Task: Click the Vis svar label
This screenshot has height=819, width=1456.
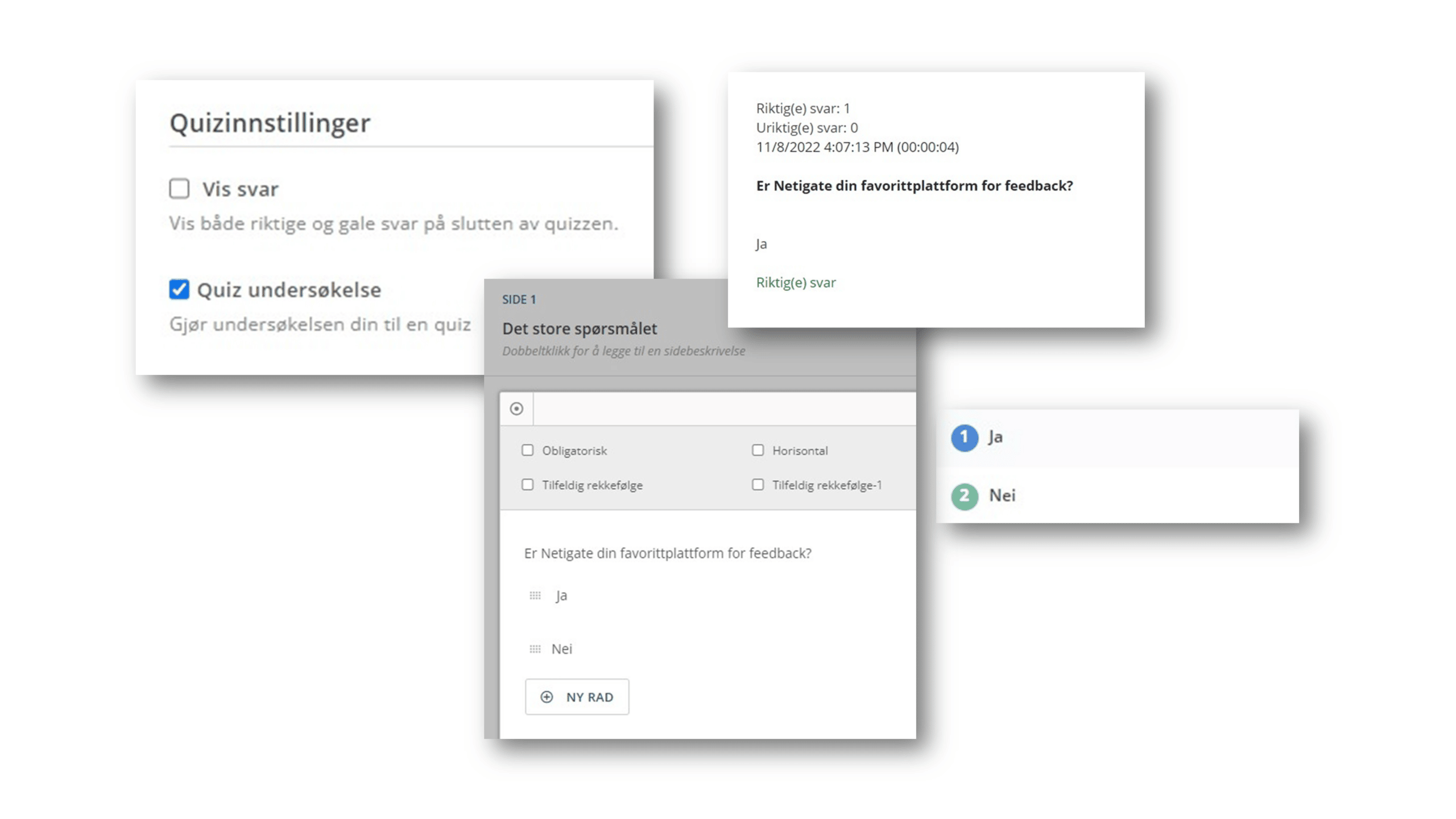Action: pyautogui.click(x=241, y=189)
